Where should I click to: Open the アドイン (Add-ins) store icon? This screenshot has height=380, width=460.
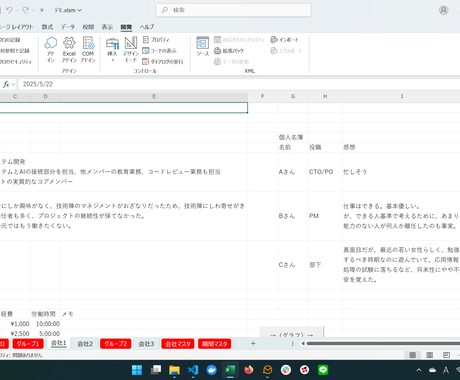tap(51, 49)
